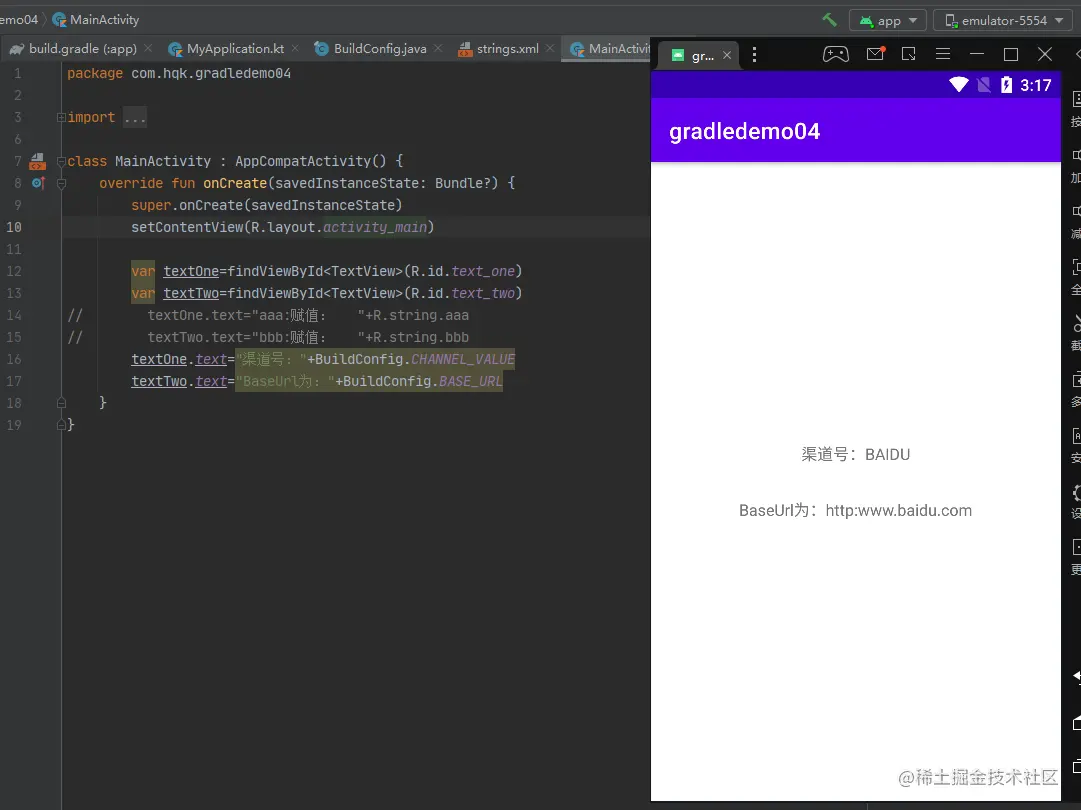Open the emulator vertical three-dots menu
1081x810 pixels.
(754, 54)
